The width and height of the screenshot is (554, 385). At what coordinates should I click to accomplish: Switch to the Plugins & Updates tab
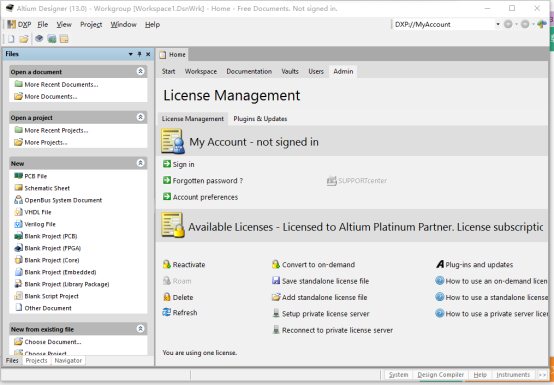[260, 119]
